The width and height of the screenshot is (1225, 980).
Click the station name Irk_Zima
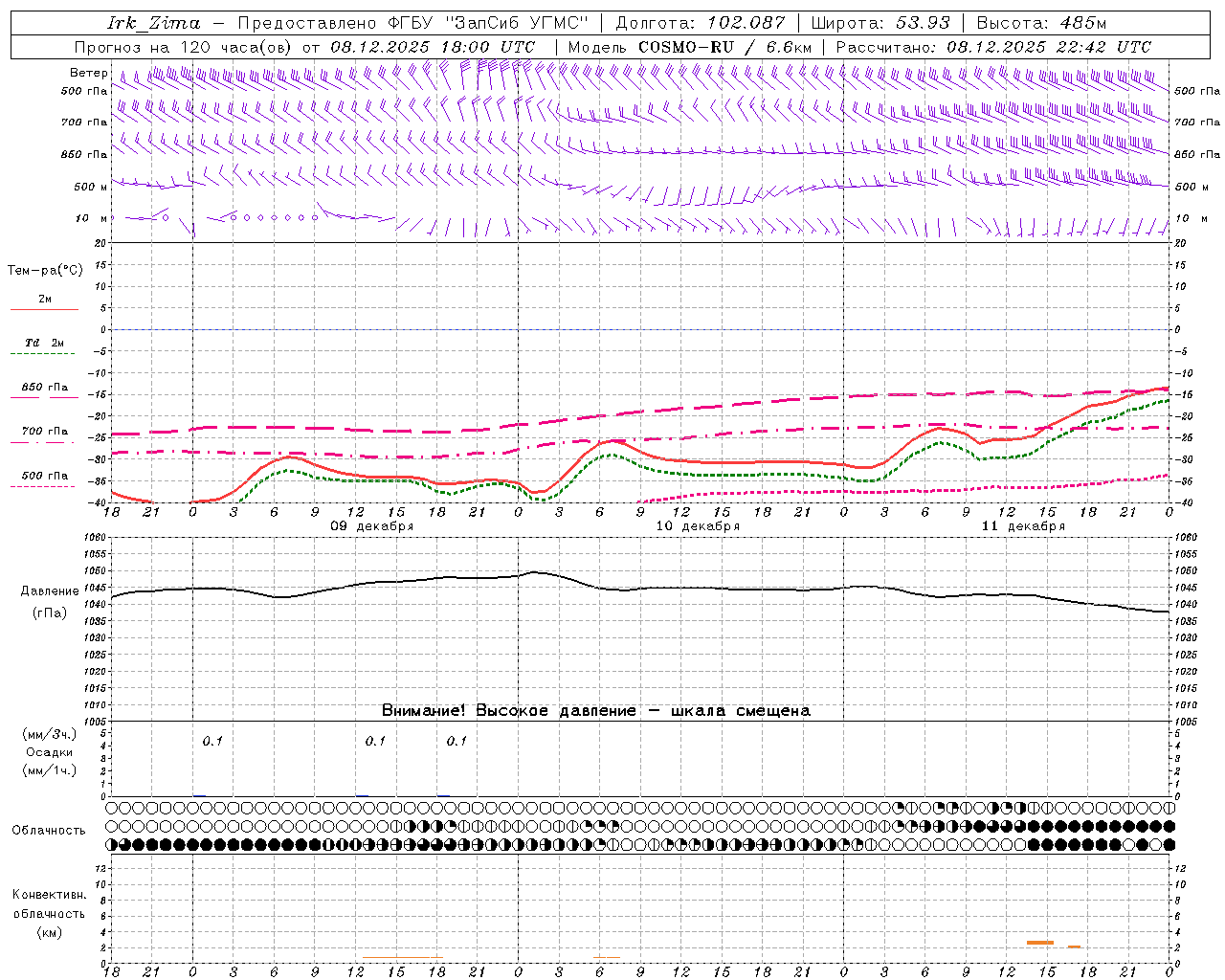point(153,23)
